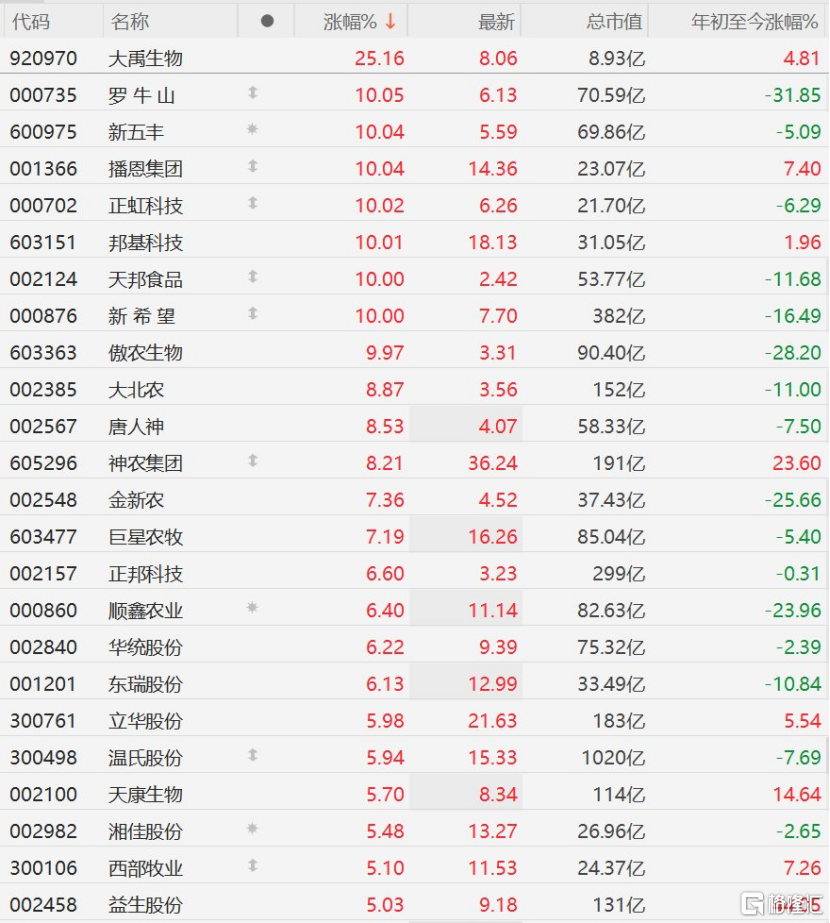Click 天康生物 year-to-date value 14.64
The height and width of the screenshot is (923, 830).
(x=796, y=794)
